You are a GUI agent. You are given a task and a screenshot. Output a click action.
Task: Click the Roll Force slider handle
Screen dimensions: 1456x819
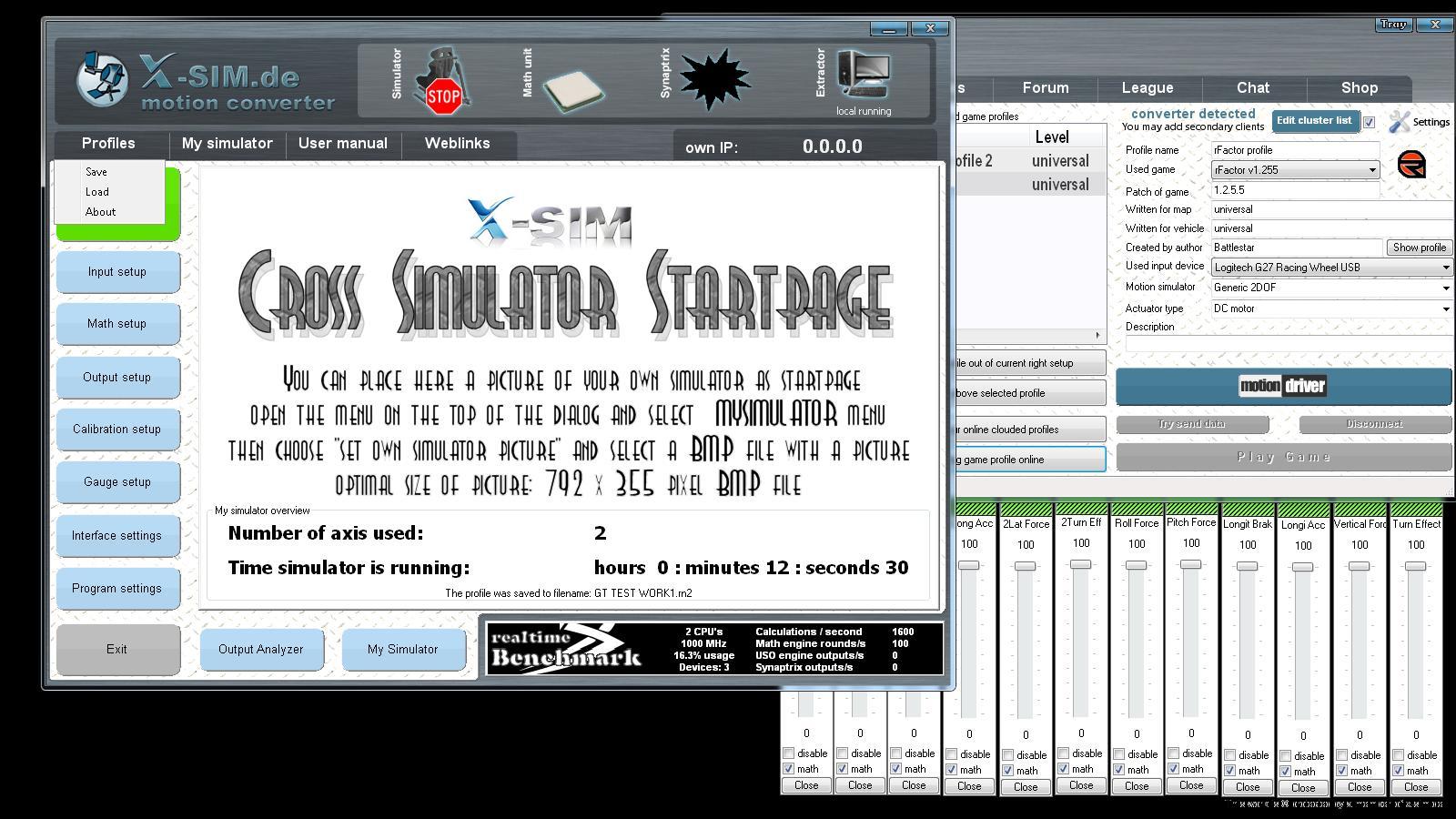(1137, 565)
